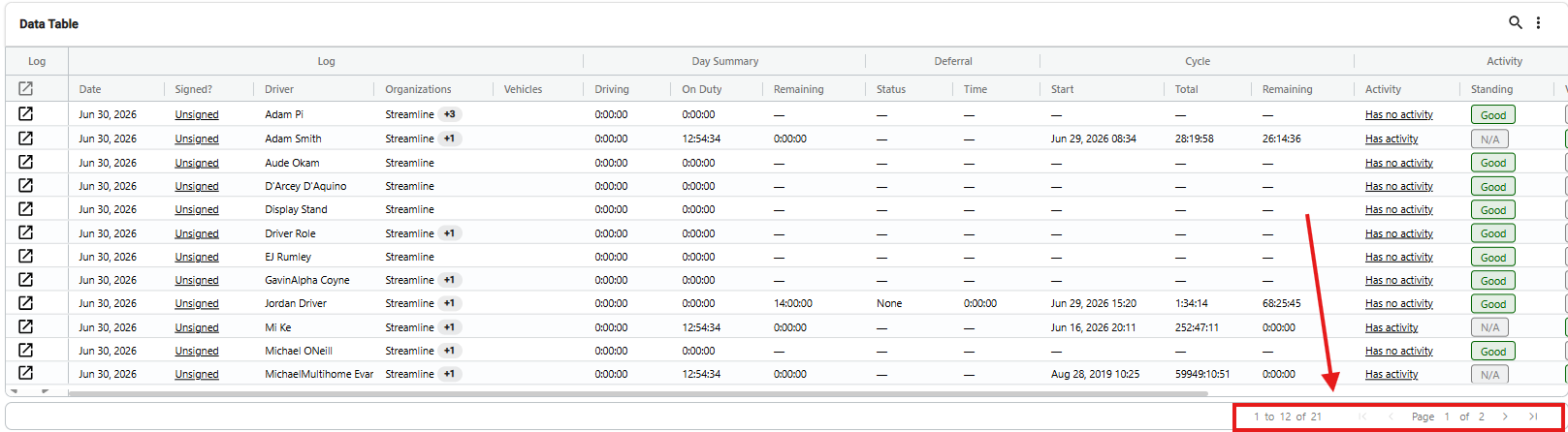Jump to first page arrow

(x=1362, y=417)
